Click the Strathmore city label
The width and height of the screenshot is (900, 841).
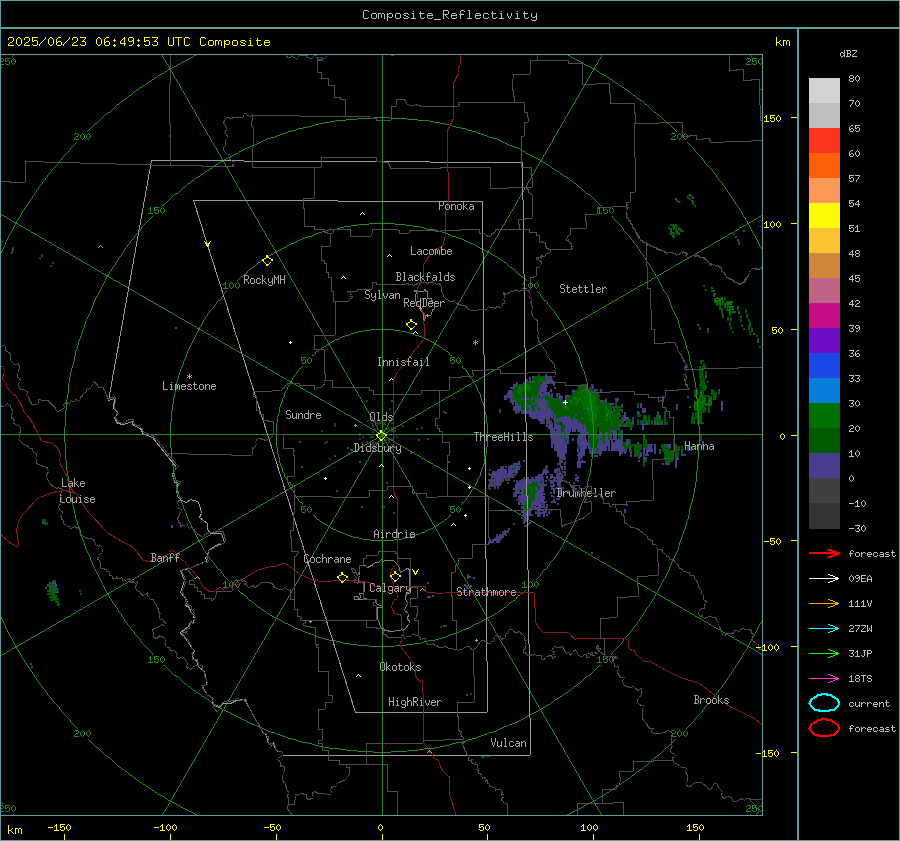(486, 592)
